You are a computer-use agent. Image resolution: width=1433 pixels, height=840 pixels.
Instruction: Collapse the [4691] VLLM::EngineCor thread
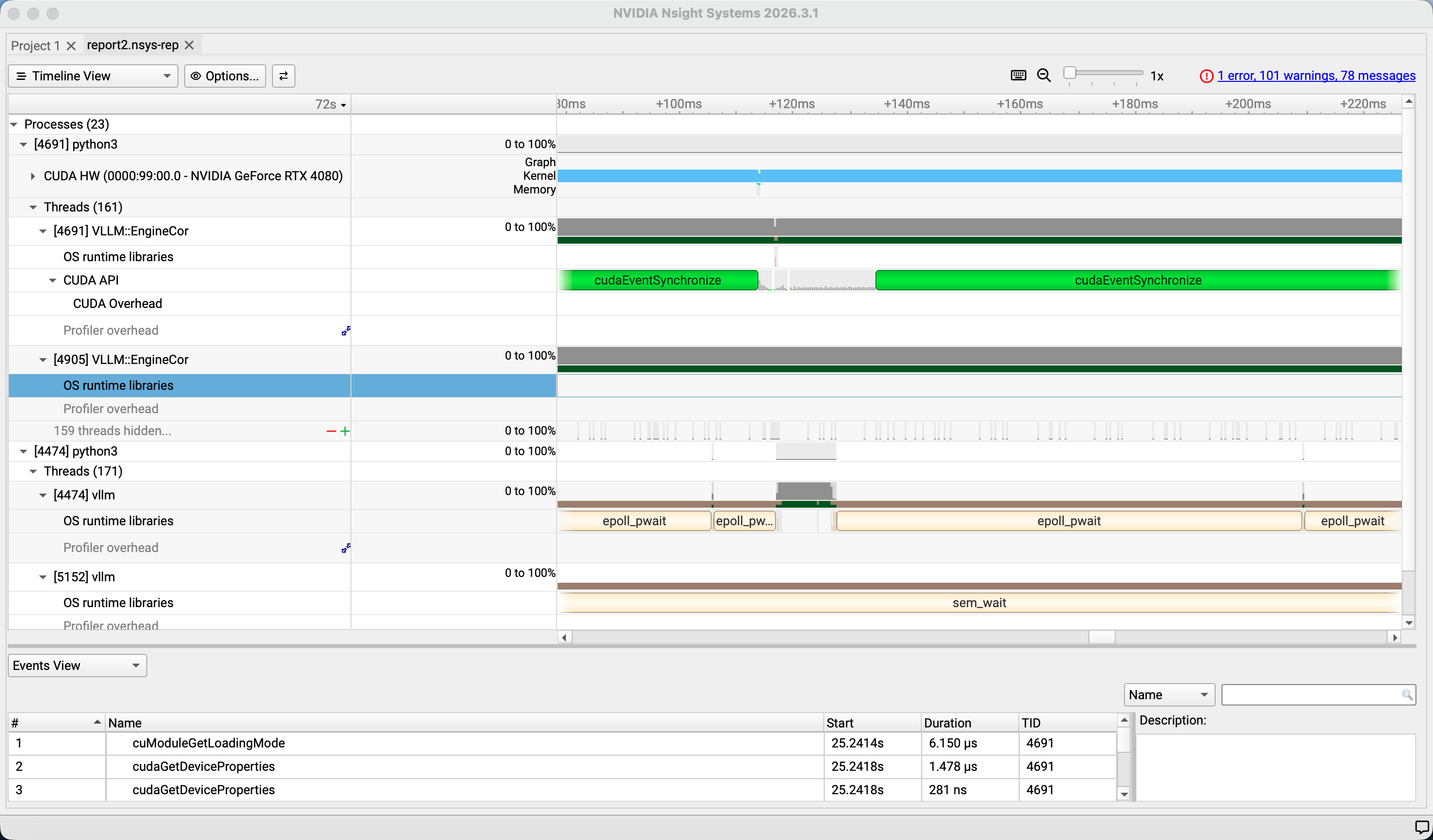(x=43, y=231)
